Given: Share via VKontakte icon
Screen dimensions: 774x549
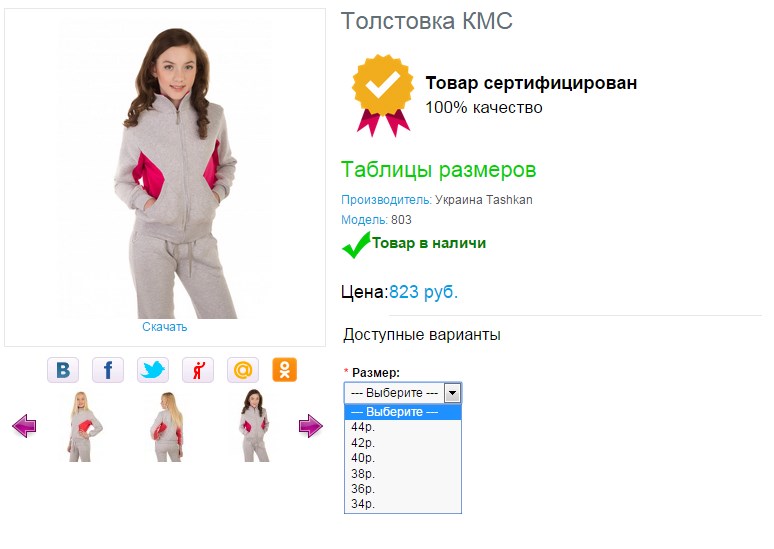Looking at the screenshot, I should [x=63, y=370].
